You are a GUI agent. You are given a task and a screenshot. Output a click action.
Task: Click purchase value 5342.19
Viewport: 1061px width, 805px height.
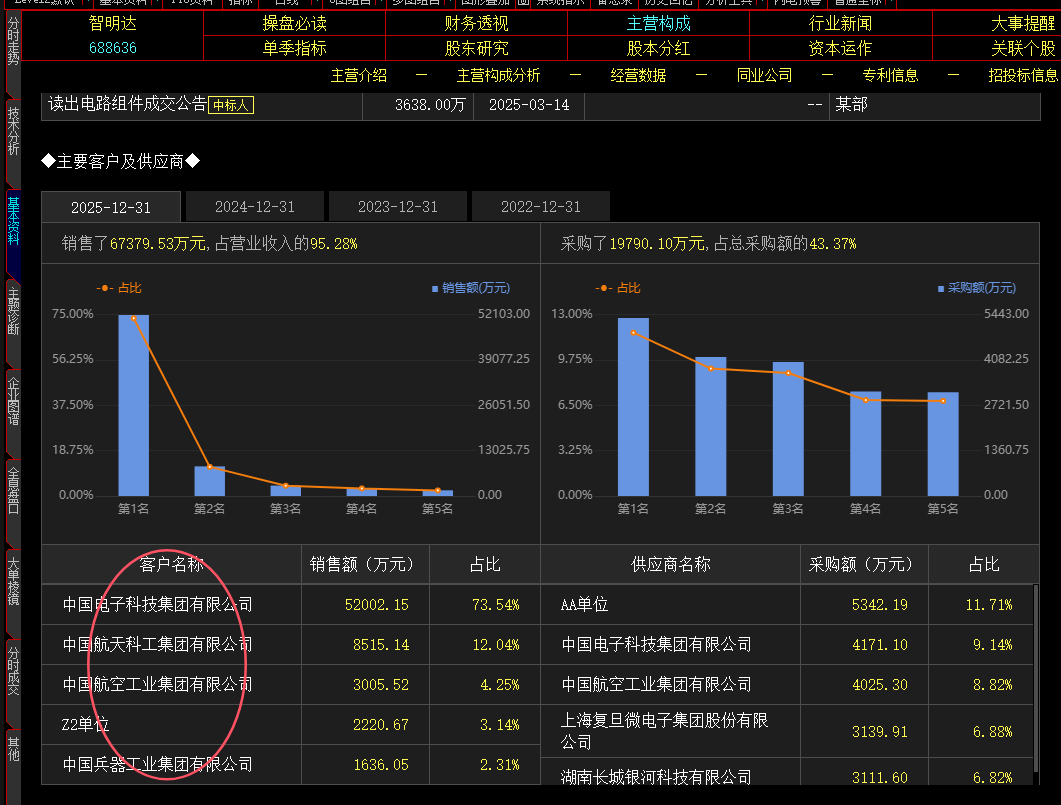(x=880, y=605)
